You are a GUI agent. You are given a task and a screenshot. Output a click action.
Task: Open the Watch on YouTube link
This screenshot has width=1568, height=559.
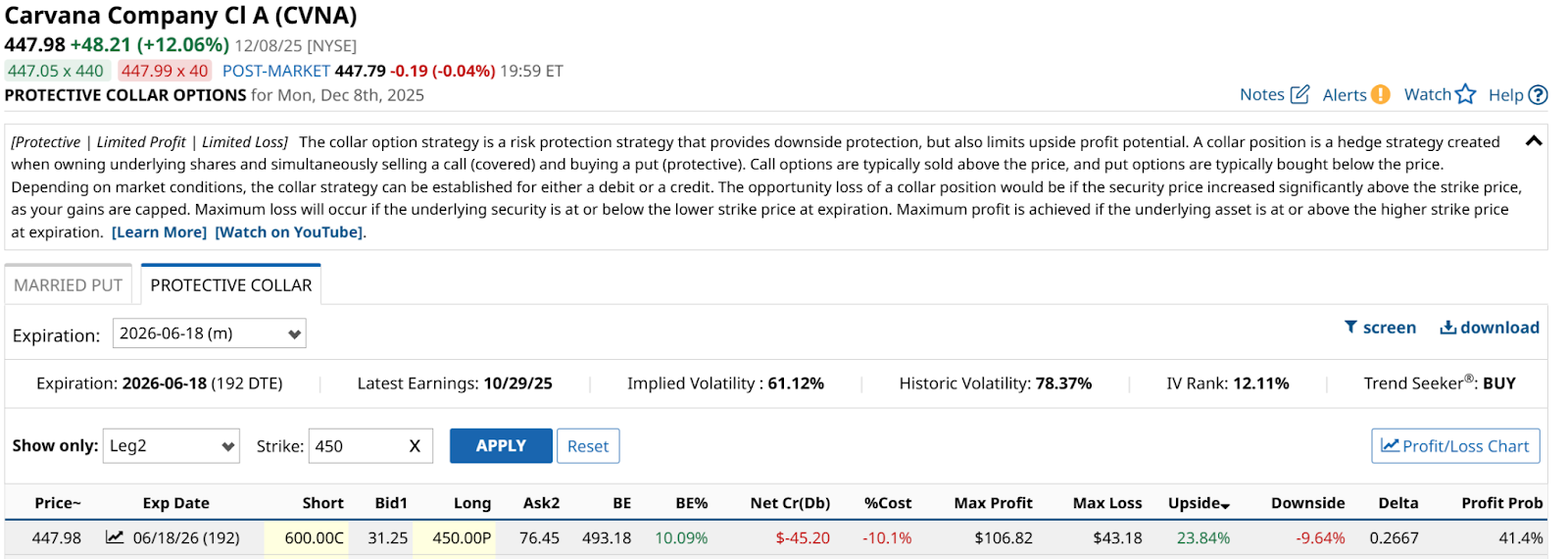(x=289, y=232)
